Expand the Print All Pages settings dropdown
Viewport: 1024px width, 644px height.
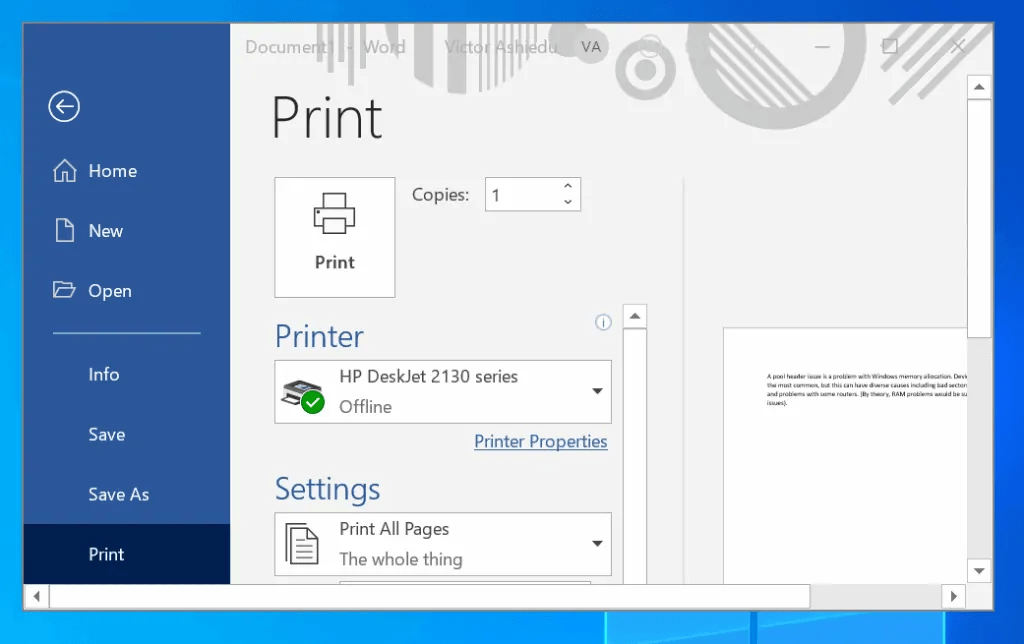point(597,543)
